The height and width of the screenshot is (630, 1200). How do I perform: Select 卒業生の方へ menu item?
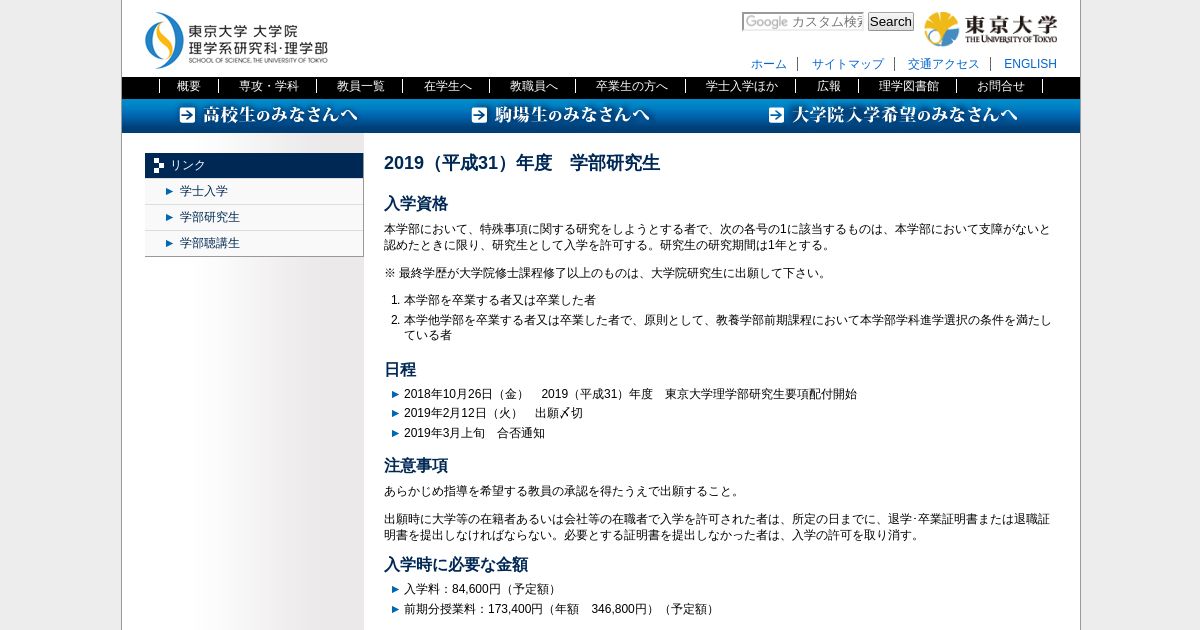tap(632, 86)
